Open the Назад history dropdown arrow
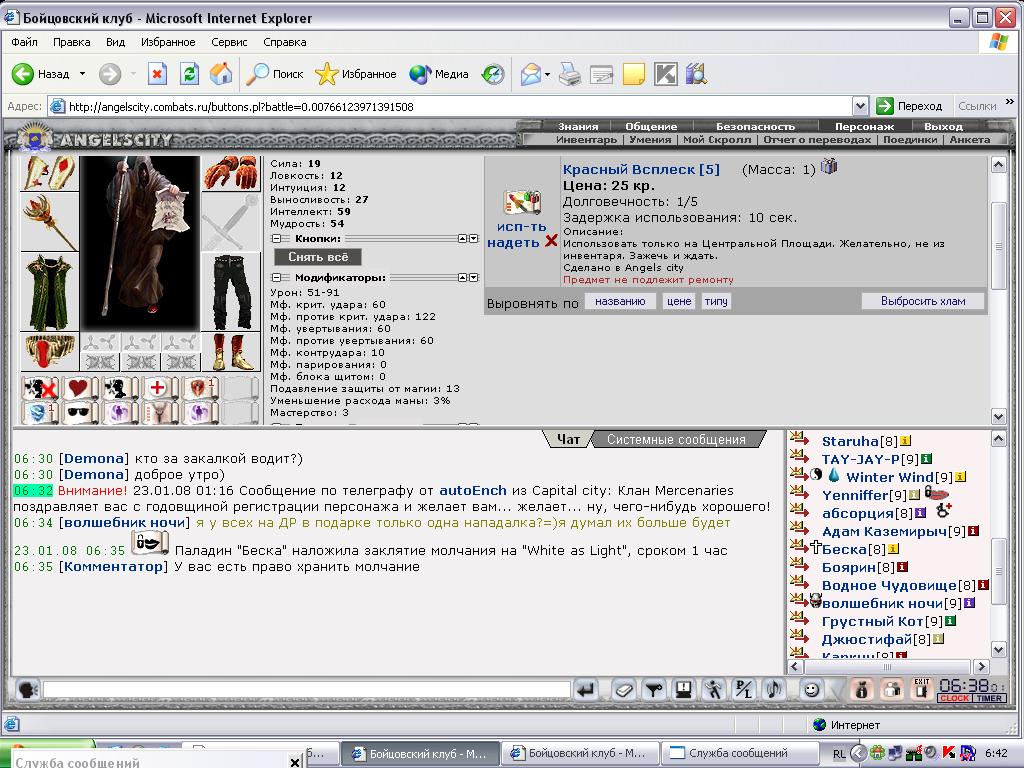 tap(82, 74)
